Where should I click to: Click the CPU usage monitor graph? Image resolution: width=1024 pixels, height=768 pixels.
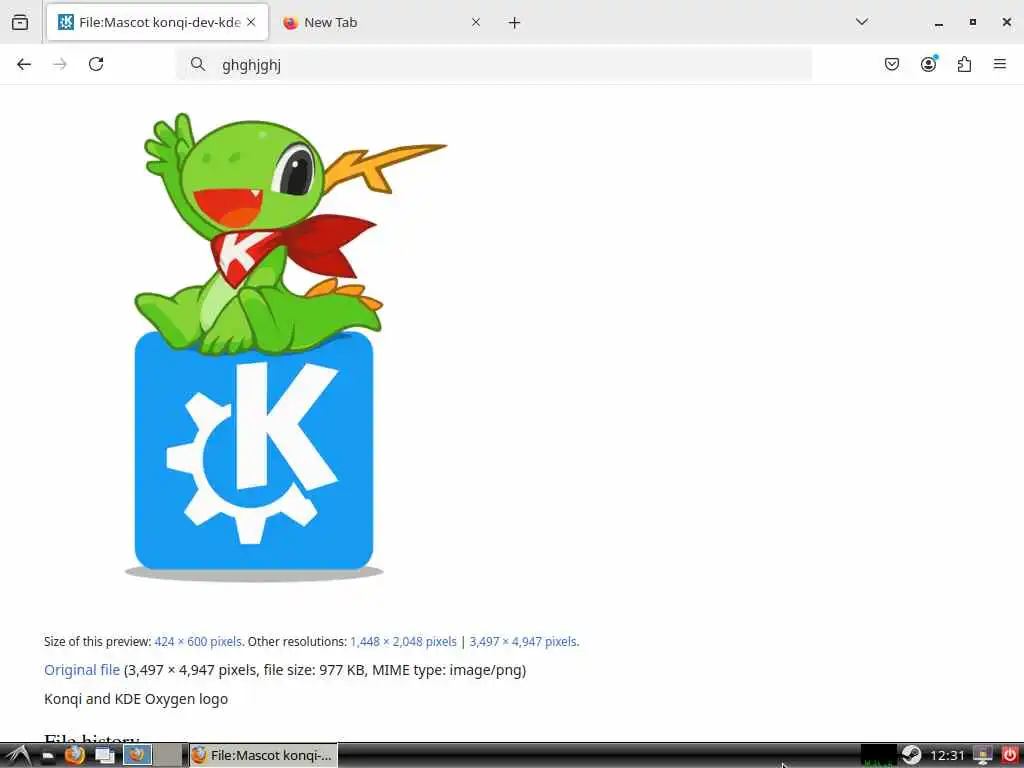(x=879, y=756)
